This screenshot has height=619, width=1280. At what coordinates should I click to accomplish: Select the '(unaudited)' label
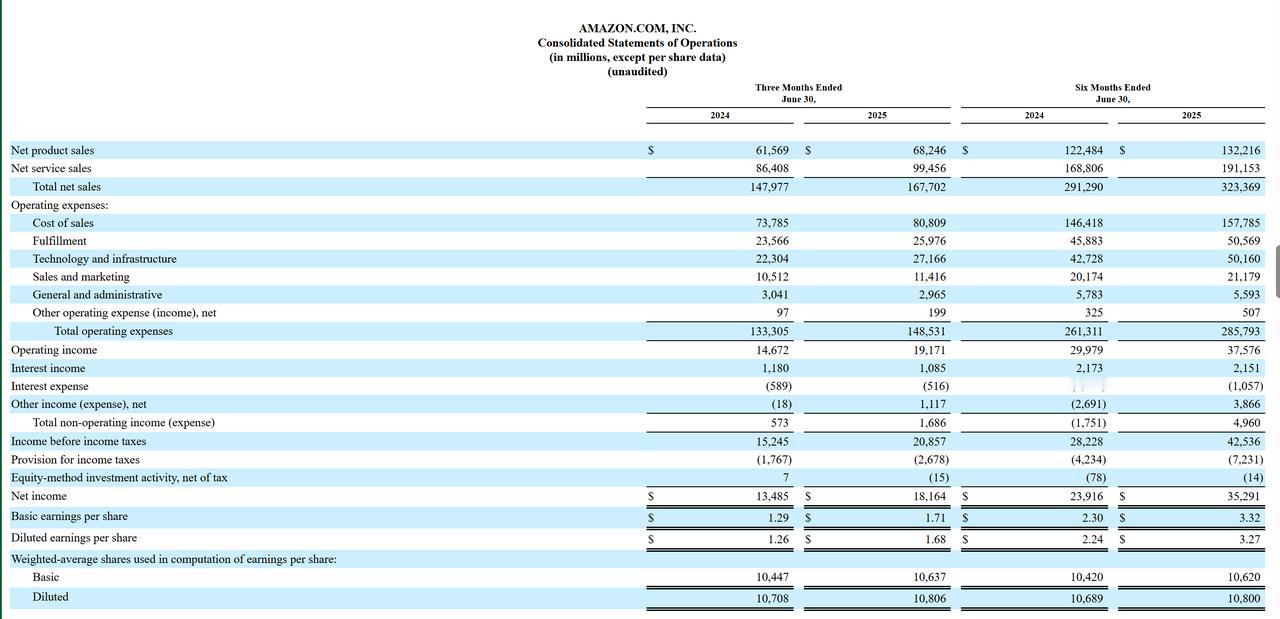tap(637, 71)
